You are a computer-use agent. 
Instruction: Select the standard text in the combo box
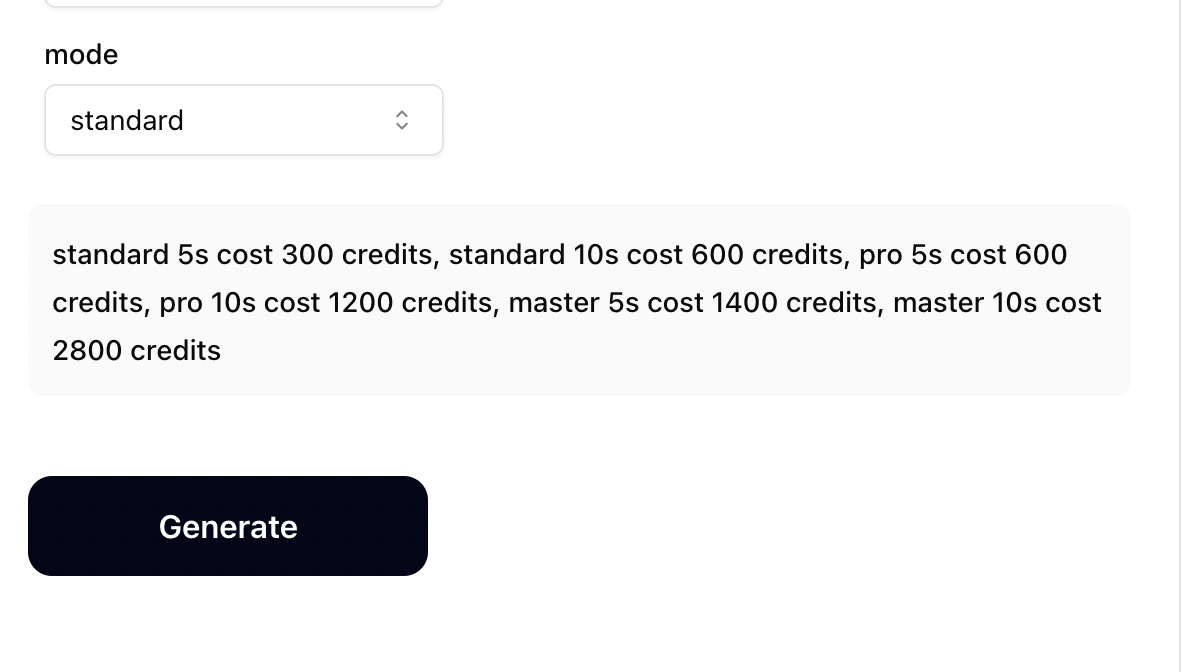[x=127, y=119]
